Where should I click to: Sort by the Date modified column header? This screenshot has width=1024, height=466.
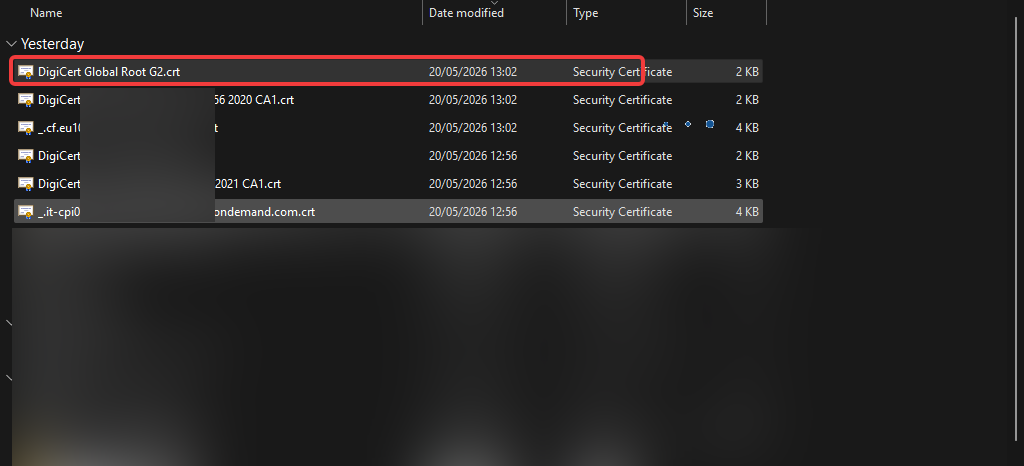pyautogui.click(x=466, y=13)
